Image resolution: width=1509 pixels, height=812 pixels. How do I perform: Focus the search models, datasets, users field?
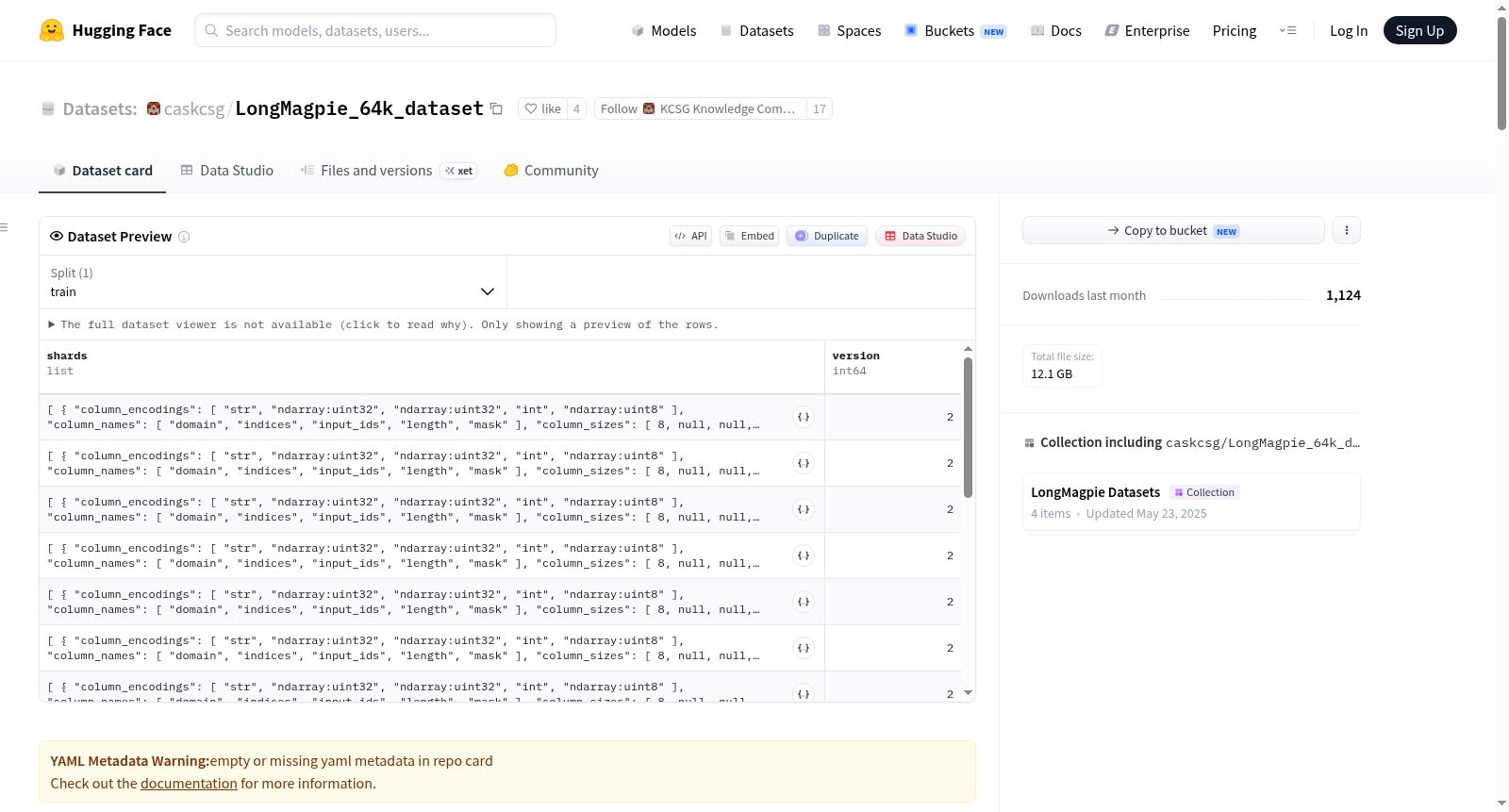(375, 30)
